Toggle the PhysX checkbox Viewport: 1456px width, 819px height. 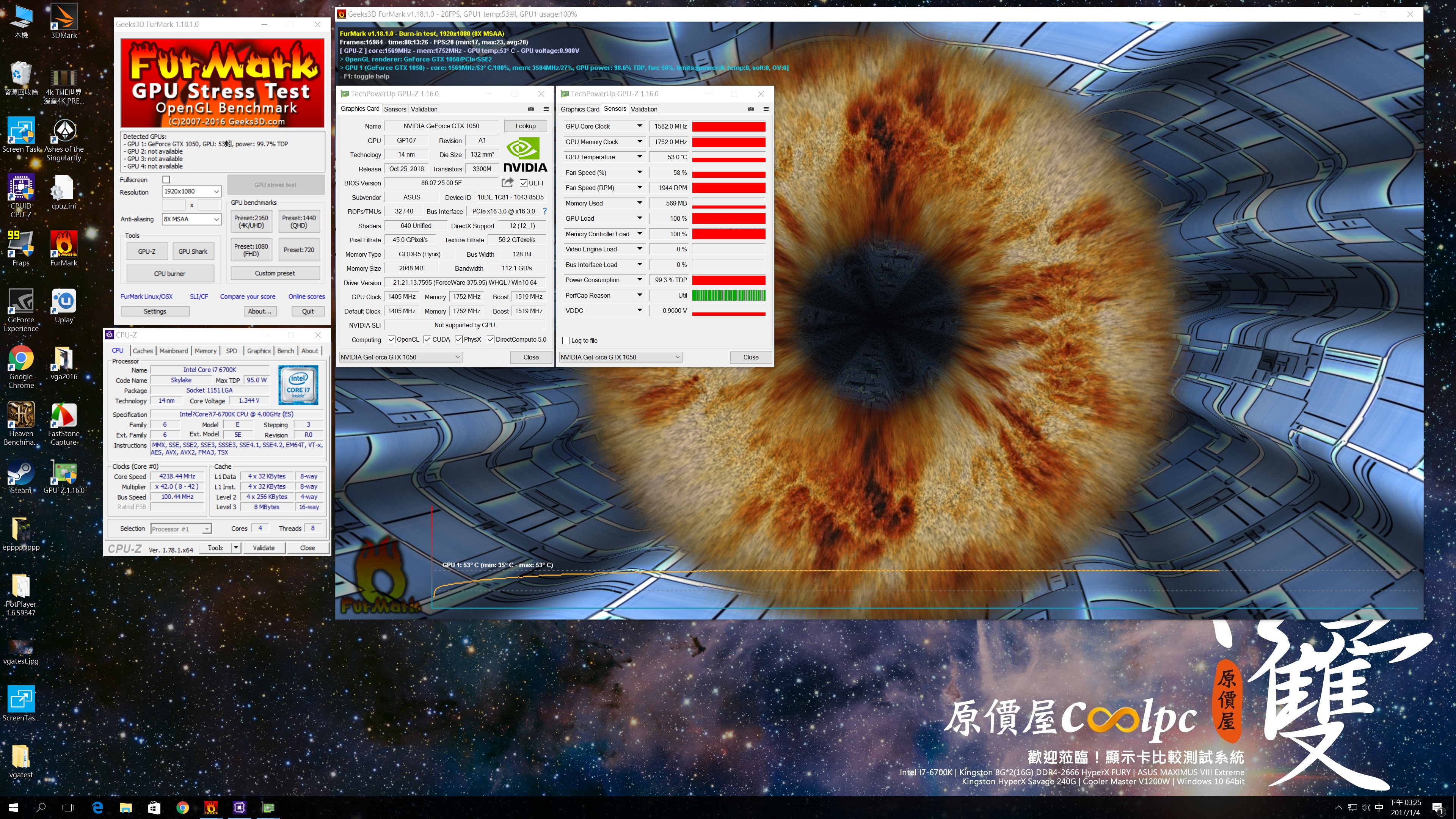click(459, 340)
